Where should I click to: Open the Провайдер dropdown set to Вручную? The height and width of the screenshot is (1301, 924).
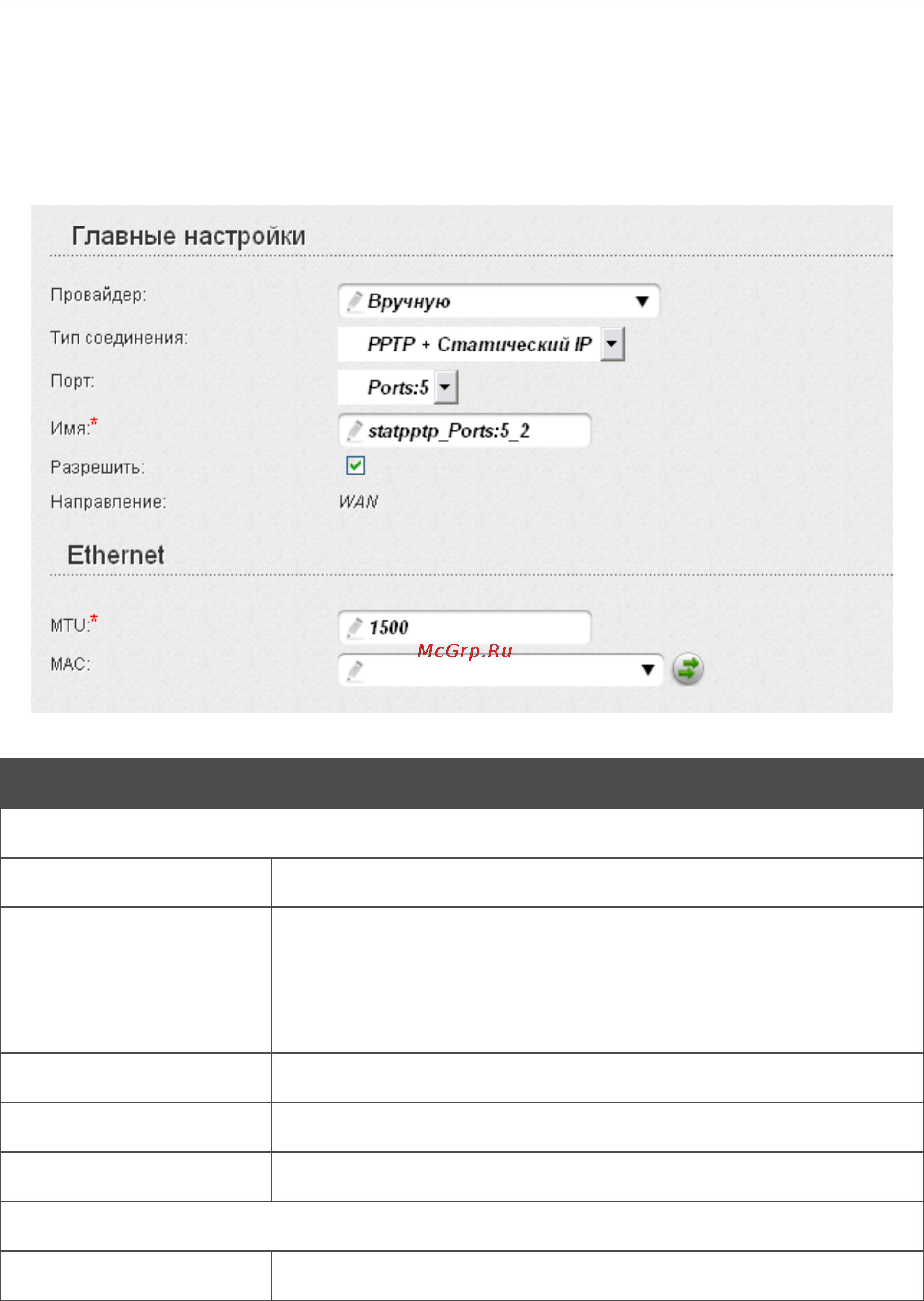498,301
